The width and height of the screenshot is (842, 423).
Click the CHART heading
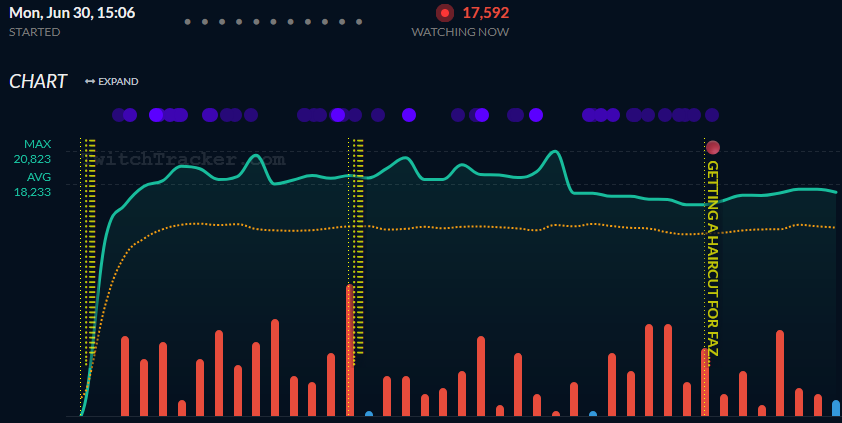38,82
